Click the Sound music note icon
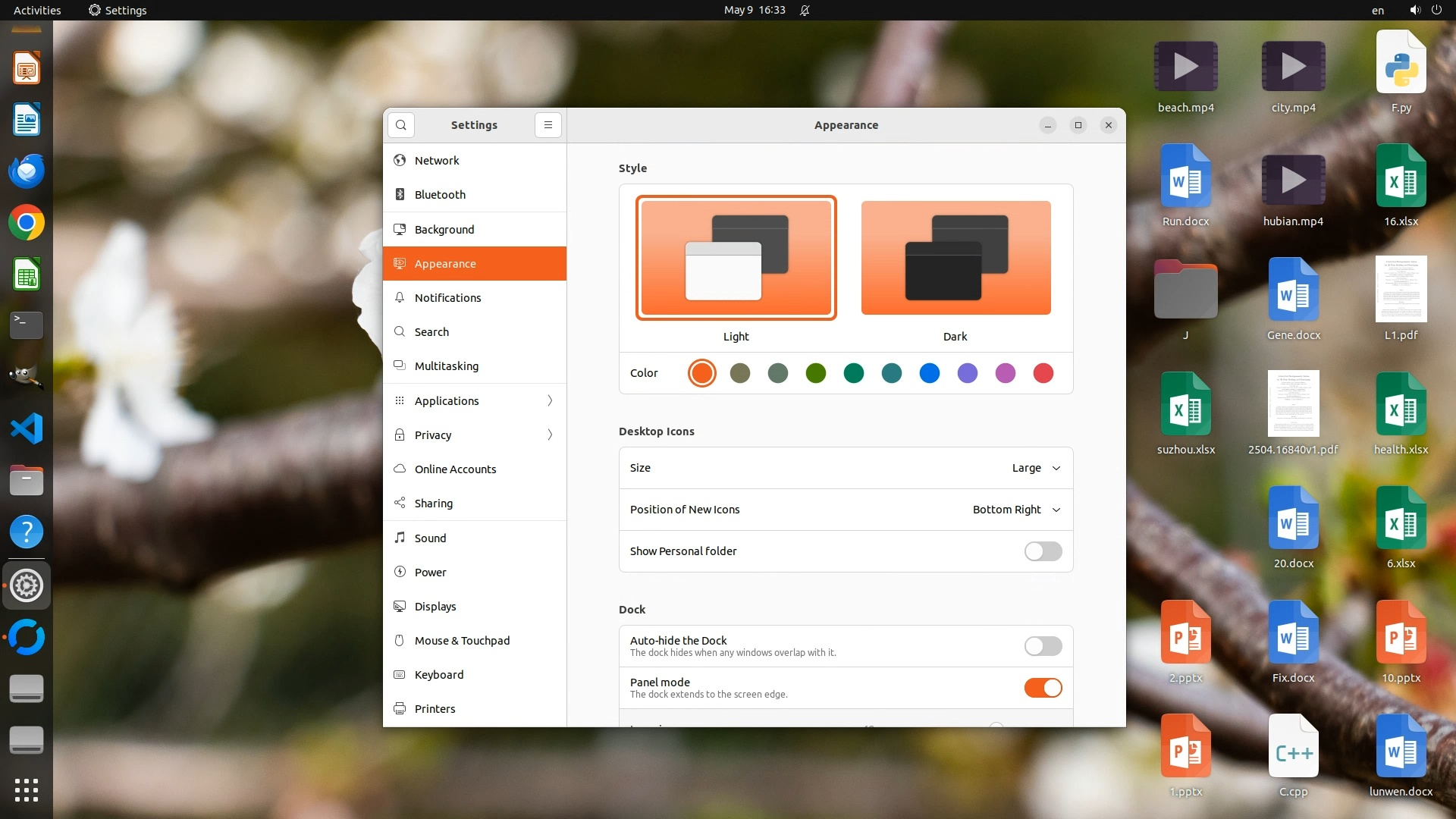The image size is (1456, 819). [400, 538]
